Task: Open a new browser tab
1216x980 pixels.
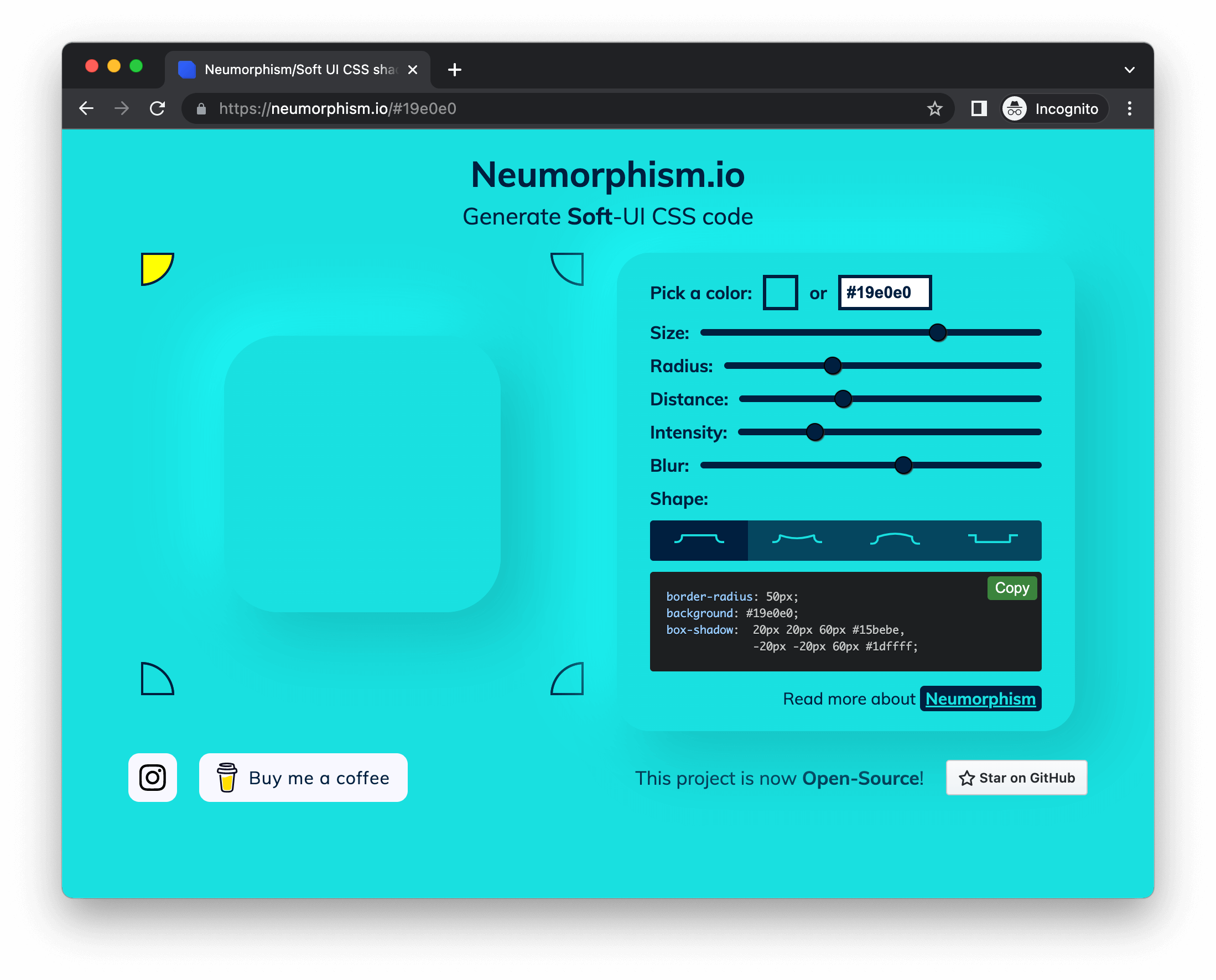Action: 454,70
